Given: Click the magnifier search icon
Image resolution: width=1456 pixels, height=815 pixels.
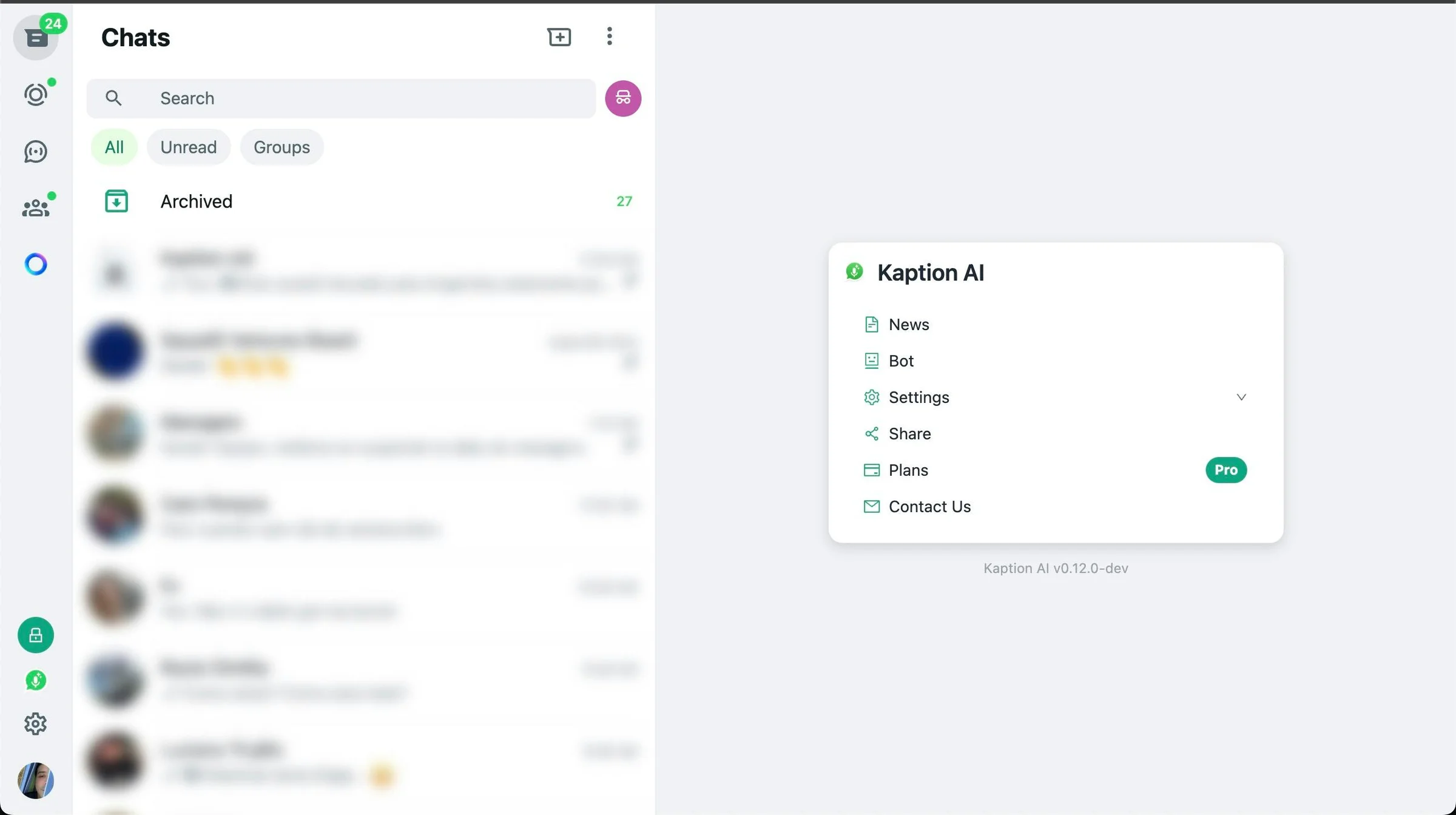Looking at the screenshot, I should pos(113,98).
